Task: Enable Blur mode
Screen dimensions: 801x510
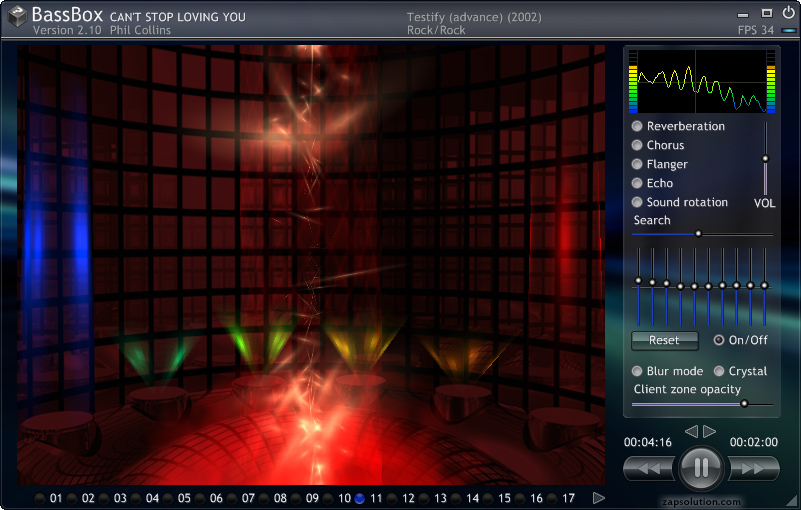Action: tap(637, 371)
